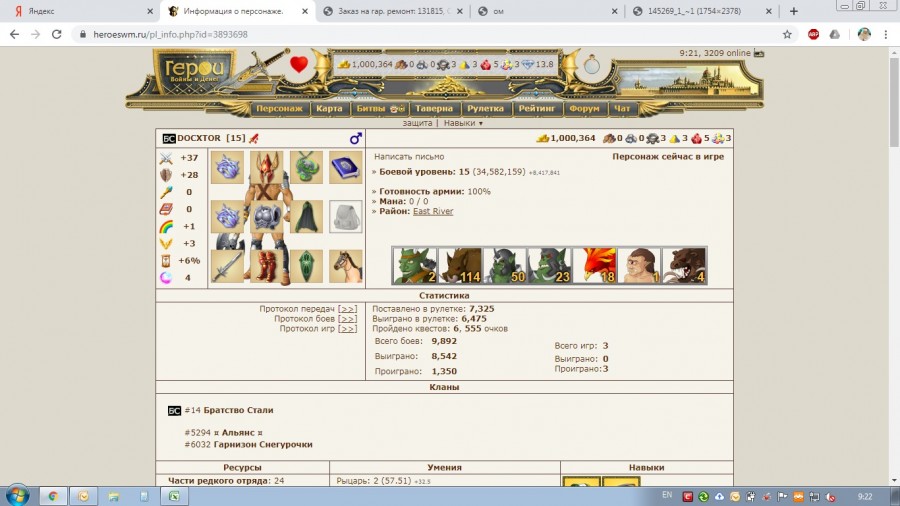Open the Excel taskbar icon
Viewport: 900px width, 506px height.
coord(174,496)
